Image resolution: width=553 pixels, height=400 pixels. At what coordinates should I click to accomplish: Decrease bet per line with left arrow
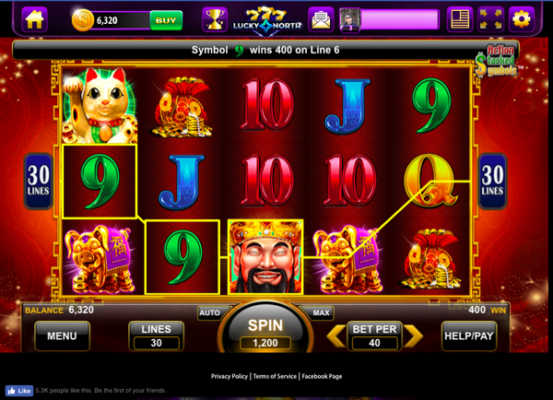click(x=336, y=336)
